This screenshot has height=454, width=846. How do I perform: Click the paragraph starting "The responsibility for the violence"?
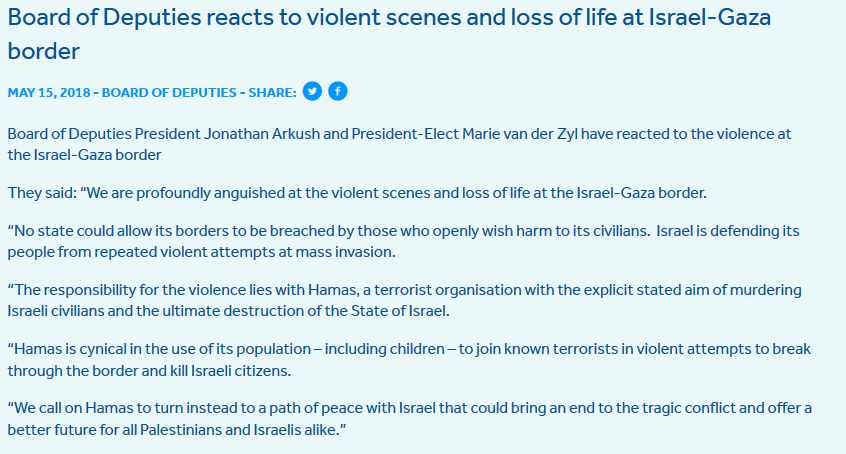tap(404, 300)
